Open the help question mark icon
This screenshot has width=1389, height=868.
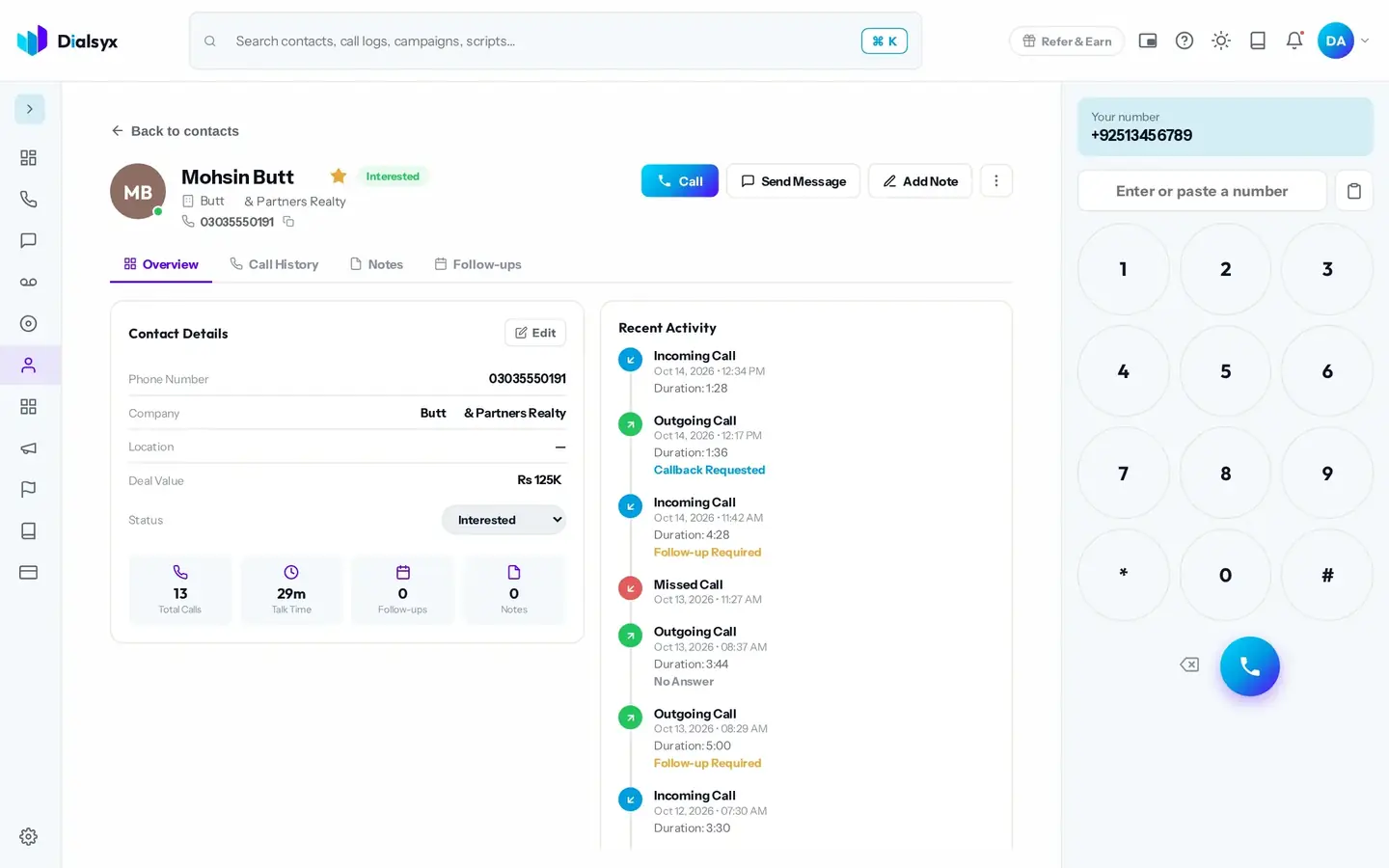coord(1185,41)
